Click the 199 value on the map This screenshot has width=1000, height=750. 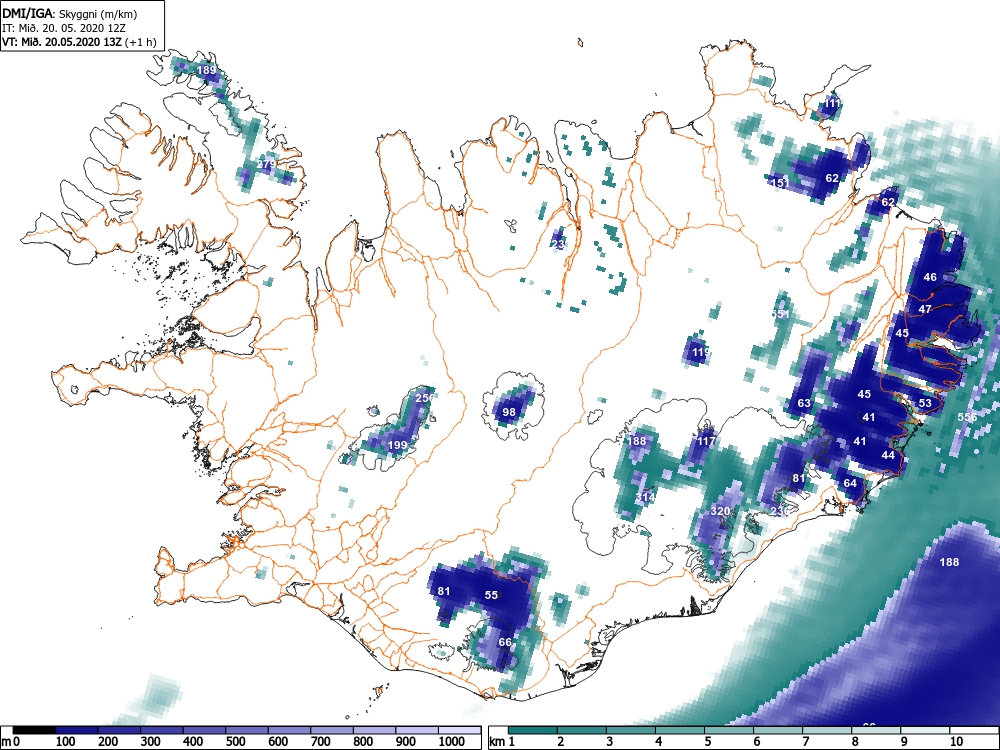pos(397,445)
